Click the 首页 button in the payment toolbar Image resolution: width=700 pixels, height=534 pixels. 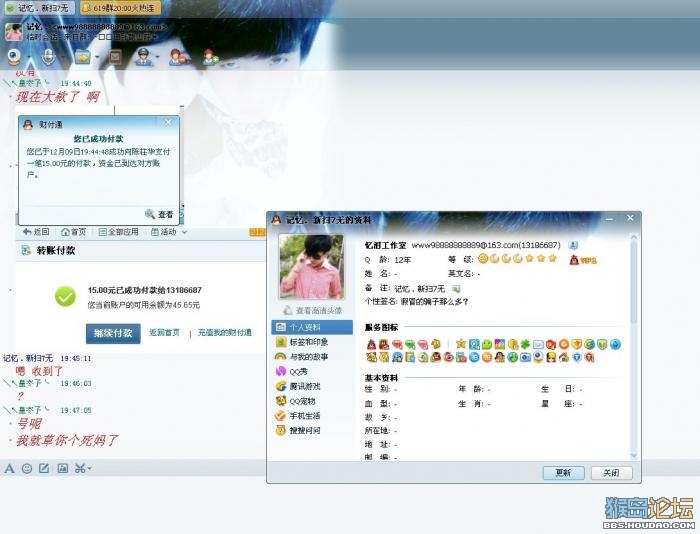coord(73,232)
